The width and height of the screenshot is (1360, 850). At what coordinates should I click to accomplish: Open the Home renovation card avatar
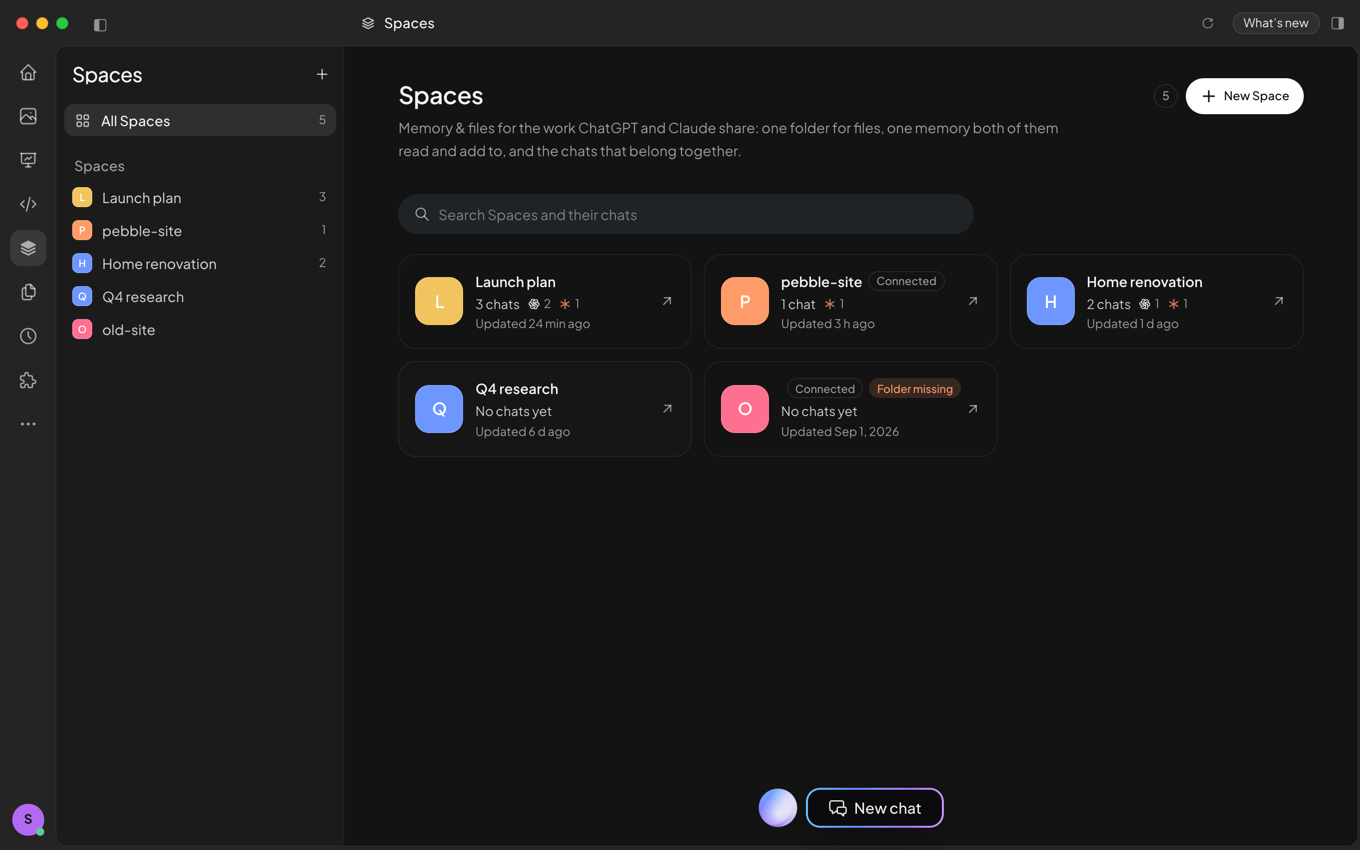click(1051, 301)
